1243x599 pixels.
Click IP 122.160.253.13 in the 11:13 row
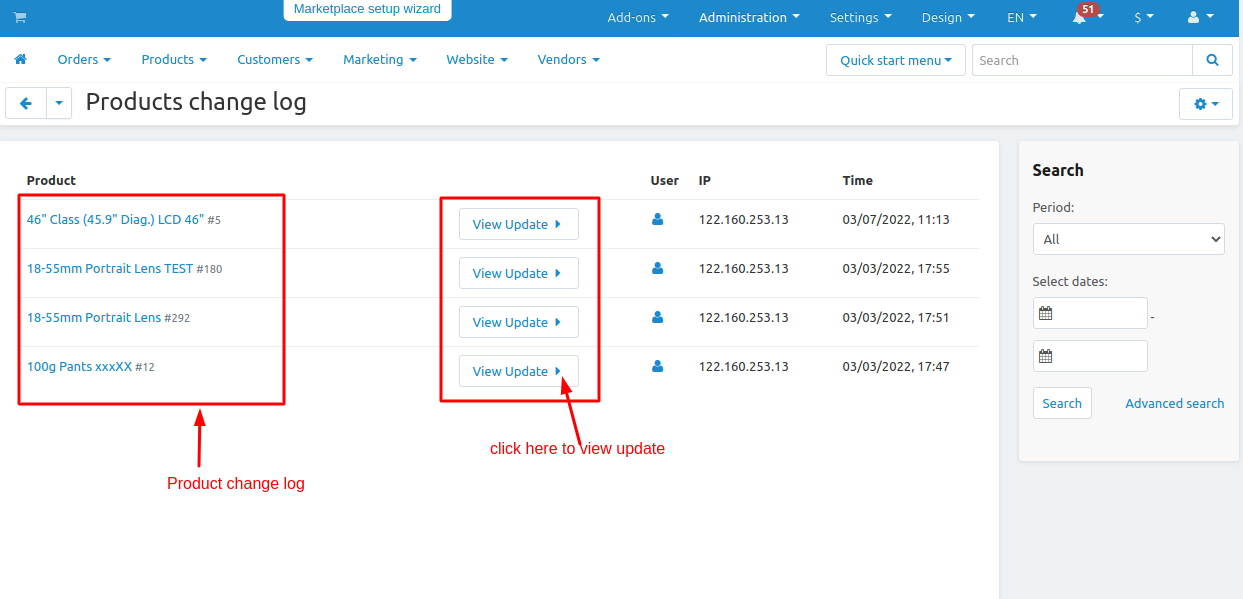point(744,219)
